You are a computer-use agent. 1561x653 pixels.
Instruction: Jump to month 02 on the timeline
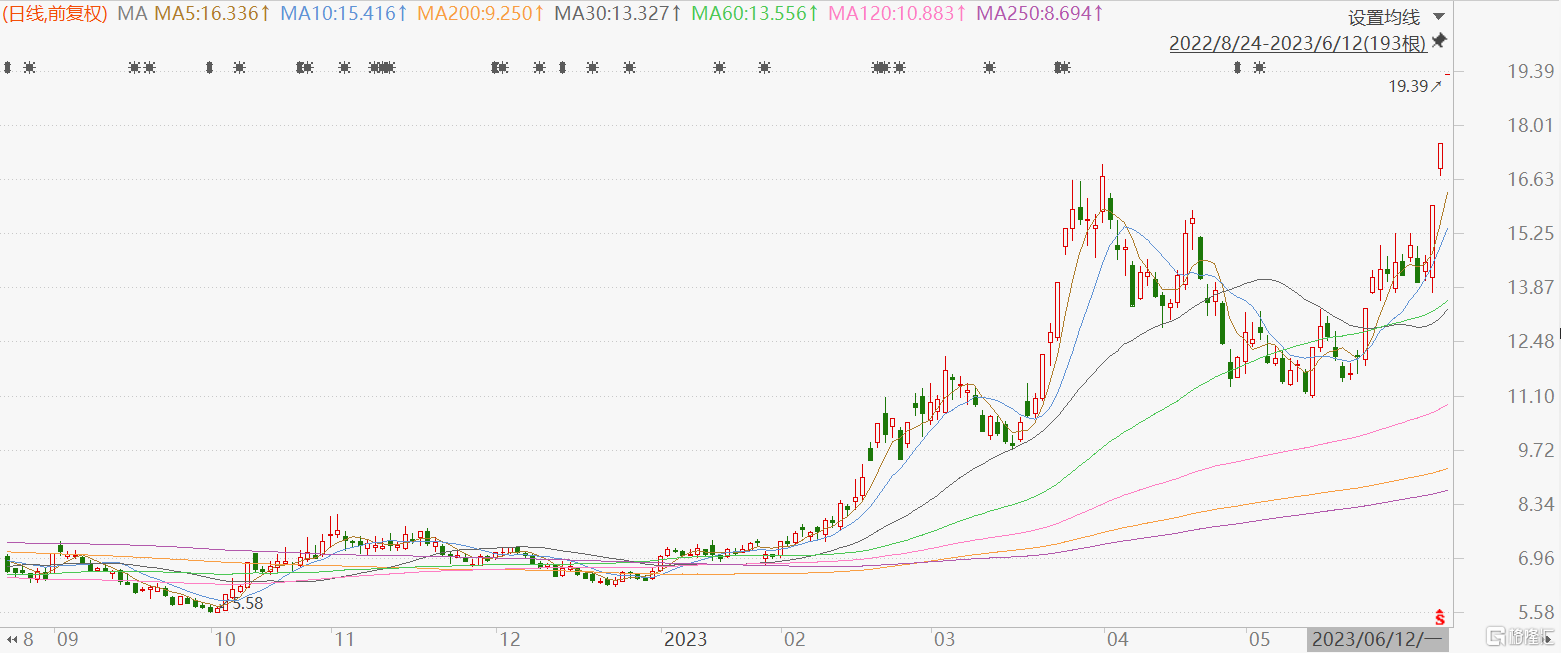[795, 639]
